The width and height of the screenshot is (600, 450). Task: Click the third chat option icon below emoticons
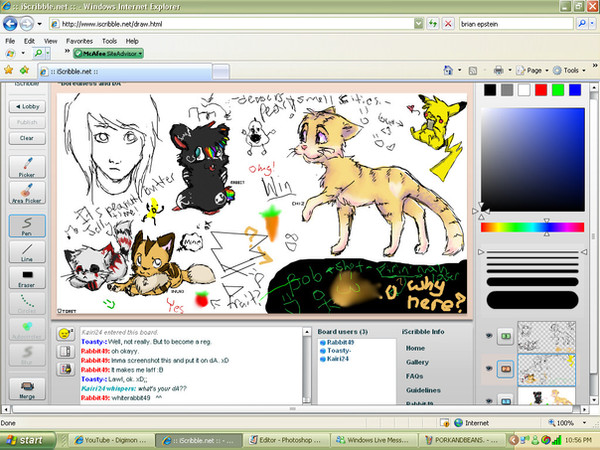click(x=65, y=369)
